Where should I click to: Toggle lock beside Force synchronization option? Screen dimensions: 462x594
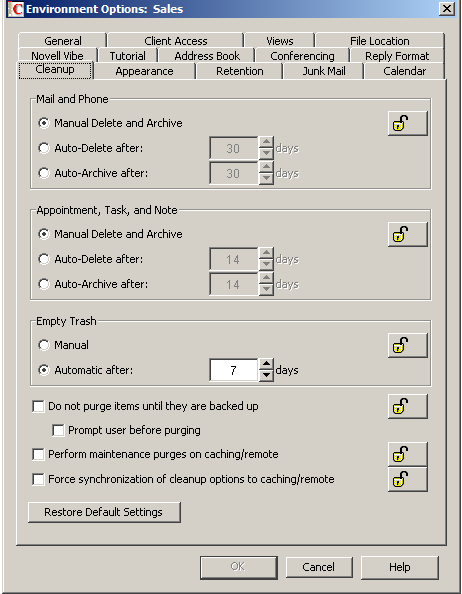click(407, 479)
